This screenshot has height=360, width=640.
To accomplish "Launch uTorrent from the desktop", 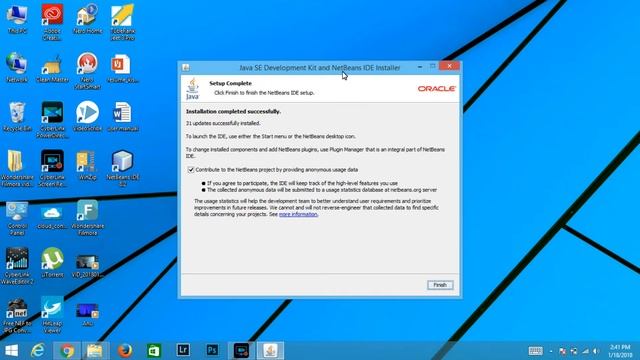I will (x=52, y=263).
